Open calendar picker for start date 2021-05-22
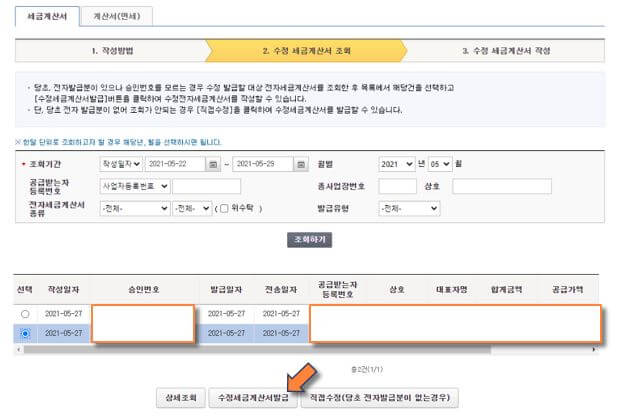The image size is (619, 418). pos(213,164)
